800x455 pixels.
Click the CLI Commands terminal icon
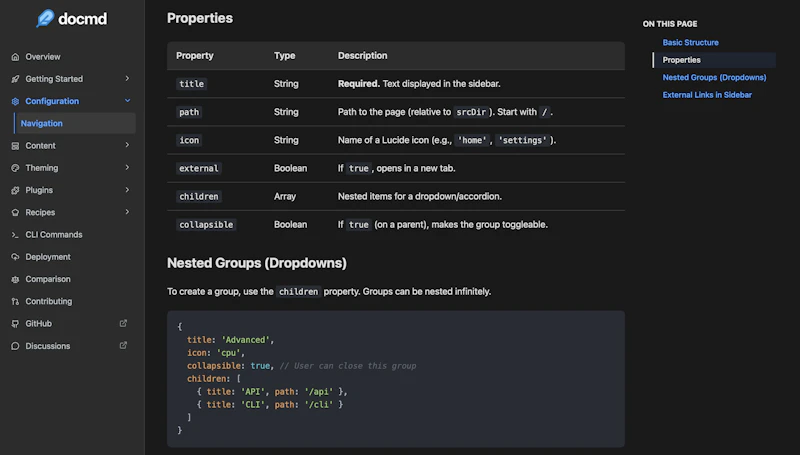pyautogui.click(x=15, y=235)
